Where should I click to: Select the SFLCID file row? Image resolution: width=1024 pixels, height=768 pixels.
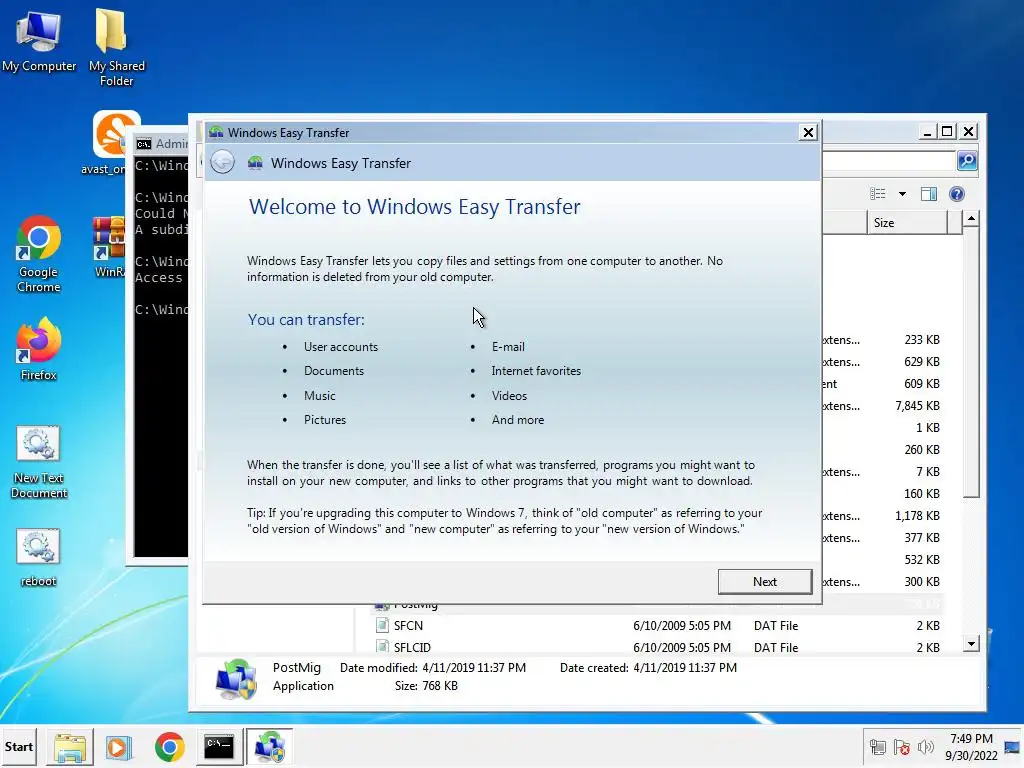(657, 647)
